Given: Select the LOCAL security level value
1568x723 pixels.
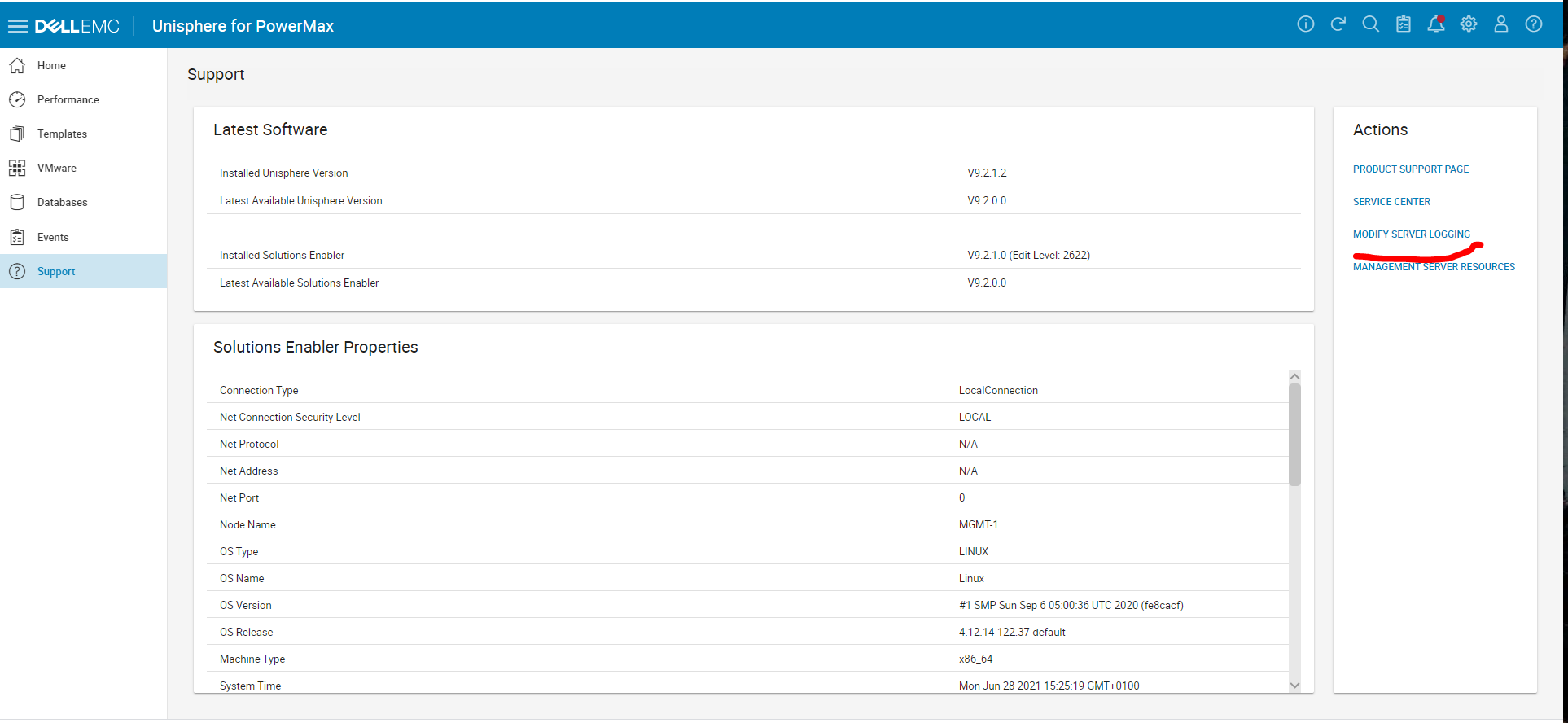Looking at the screenshot, I should click(975, 417).
